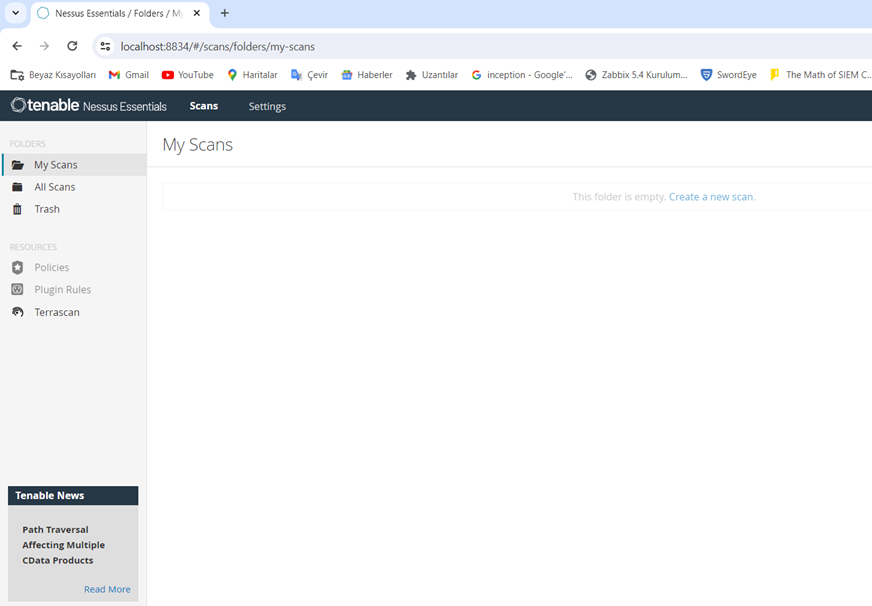Reload the page with refresh button
This screenshot has height=606, width=872.
click(x=72, y=46)
